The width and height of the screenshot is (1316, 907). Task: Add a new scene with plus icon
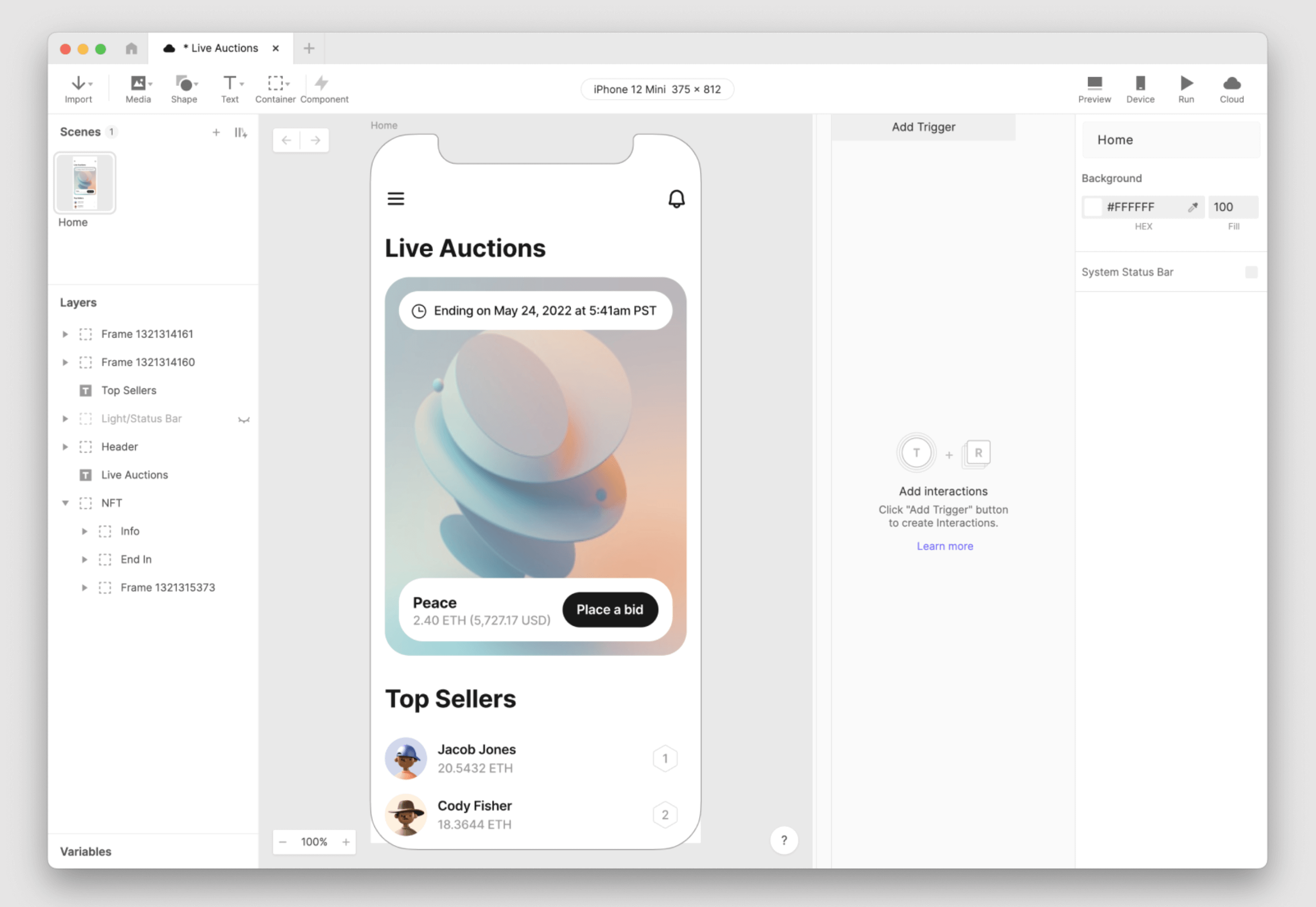click(216, 132)
